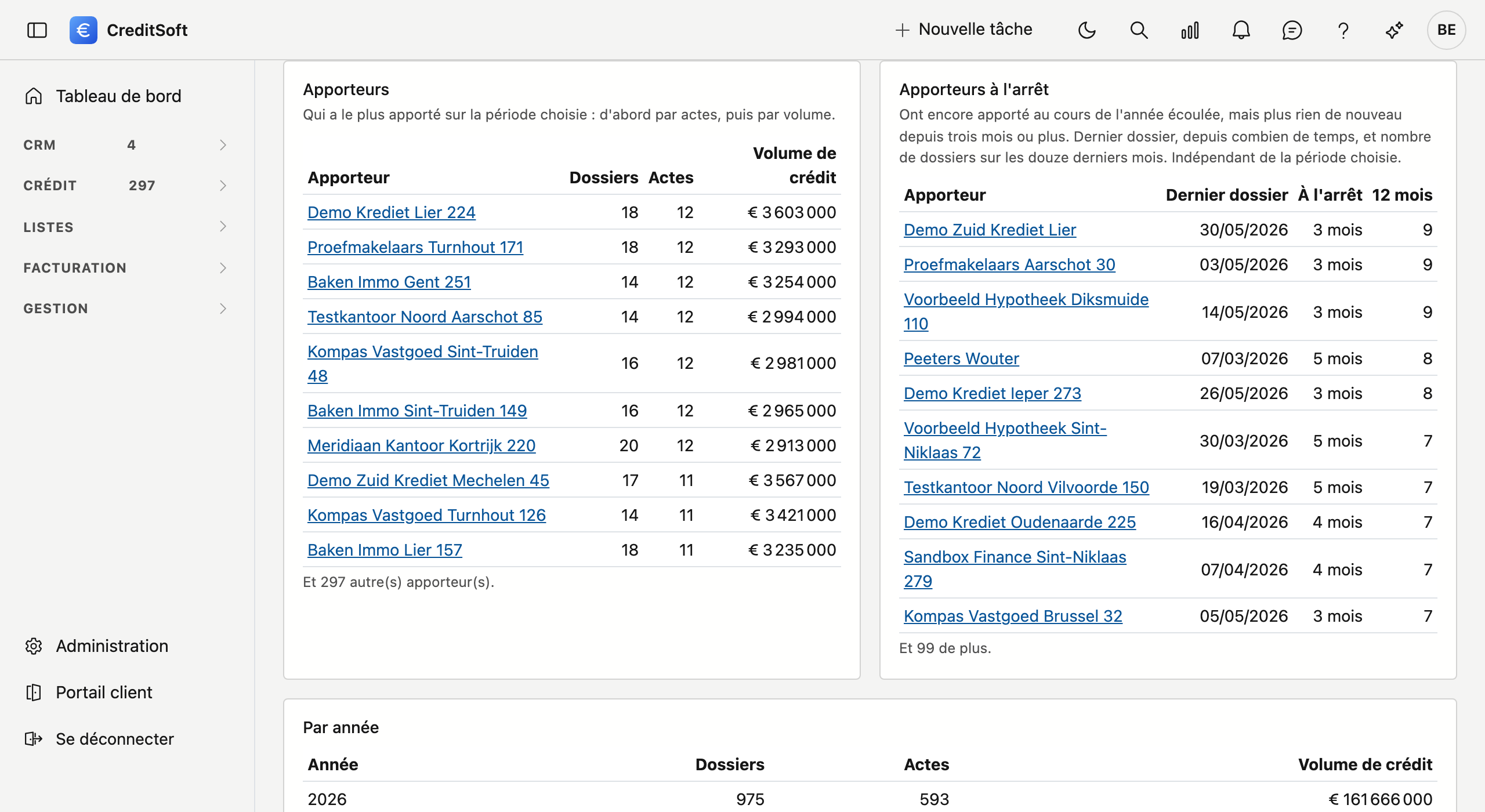The width and height of the screenshot is (1485, 812).
Task: Click the 2026 year row
Action: pos(870,799)
